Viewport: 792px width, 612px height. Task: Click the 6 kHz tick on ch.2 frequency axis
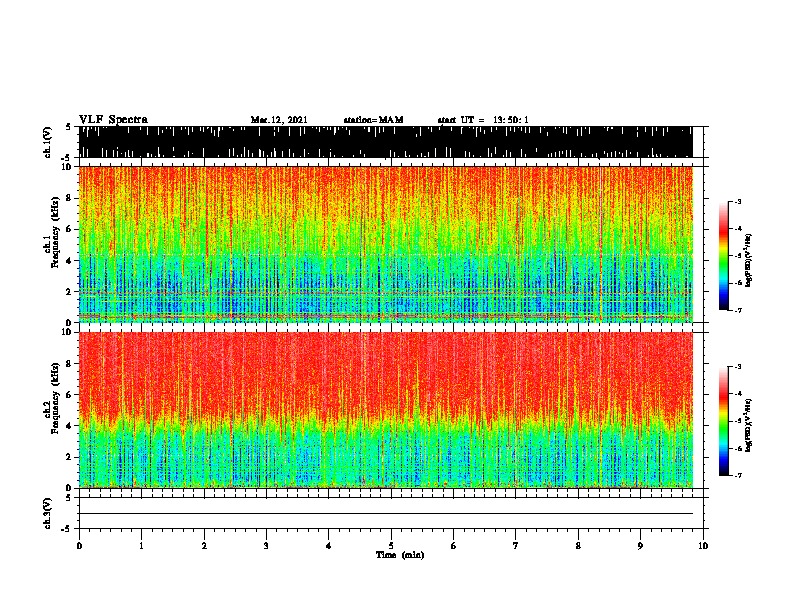click(69, 395)
